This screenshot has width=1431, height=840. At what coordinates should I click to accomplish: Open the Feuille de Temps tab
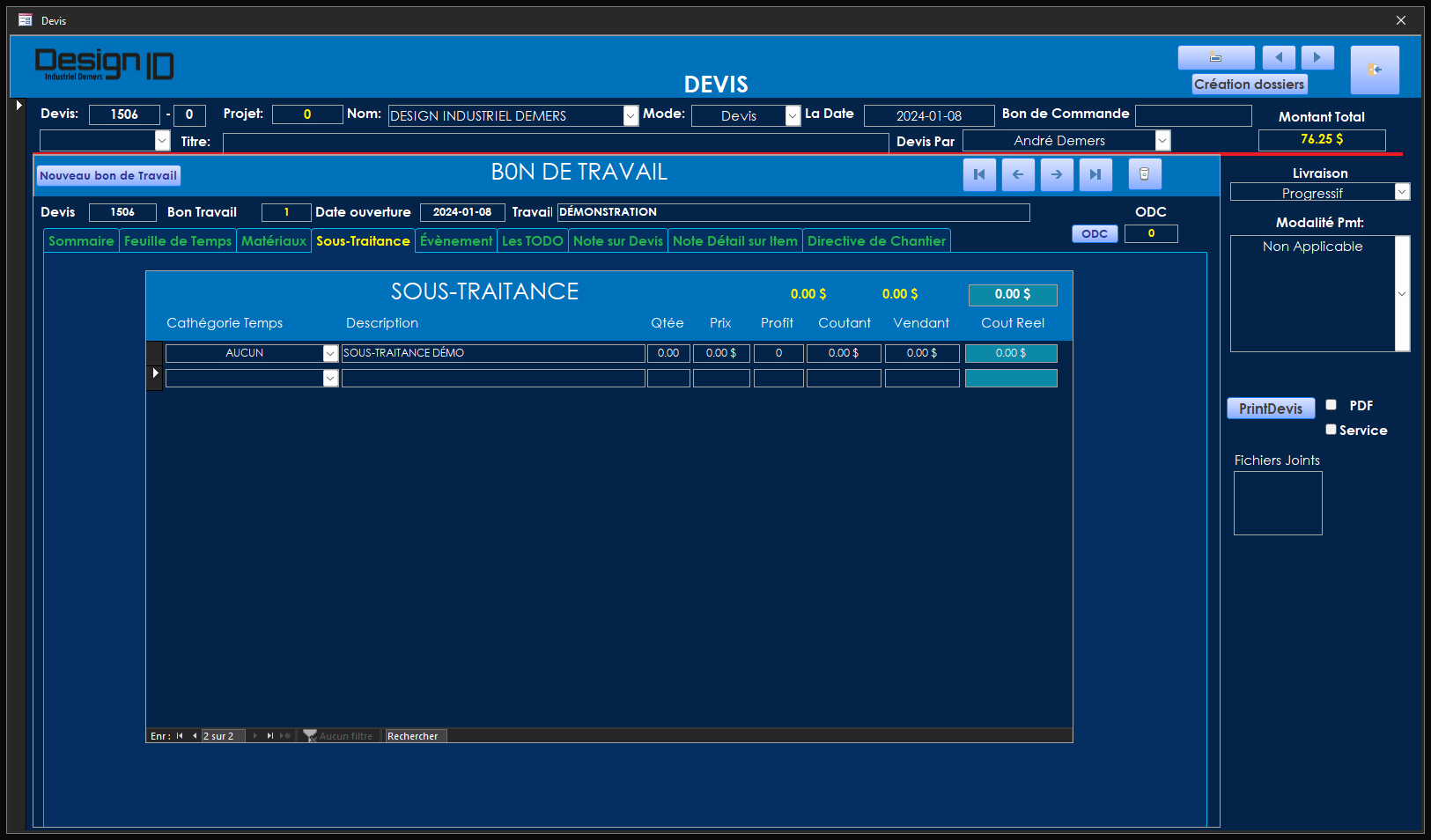point(178,241)
